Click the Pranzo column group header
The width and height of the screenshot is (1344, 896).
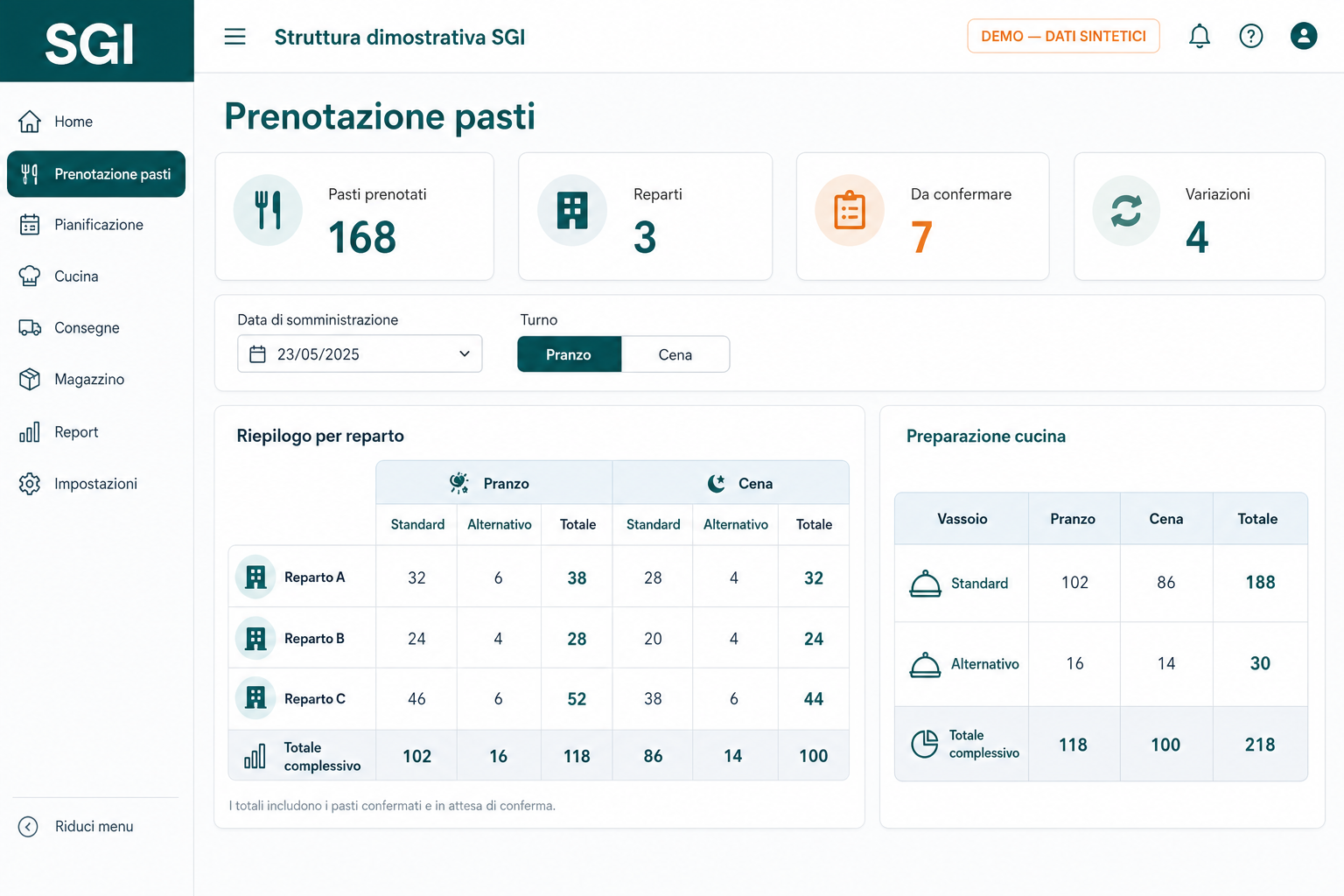pyautogui.click(x=494, y=483)
